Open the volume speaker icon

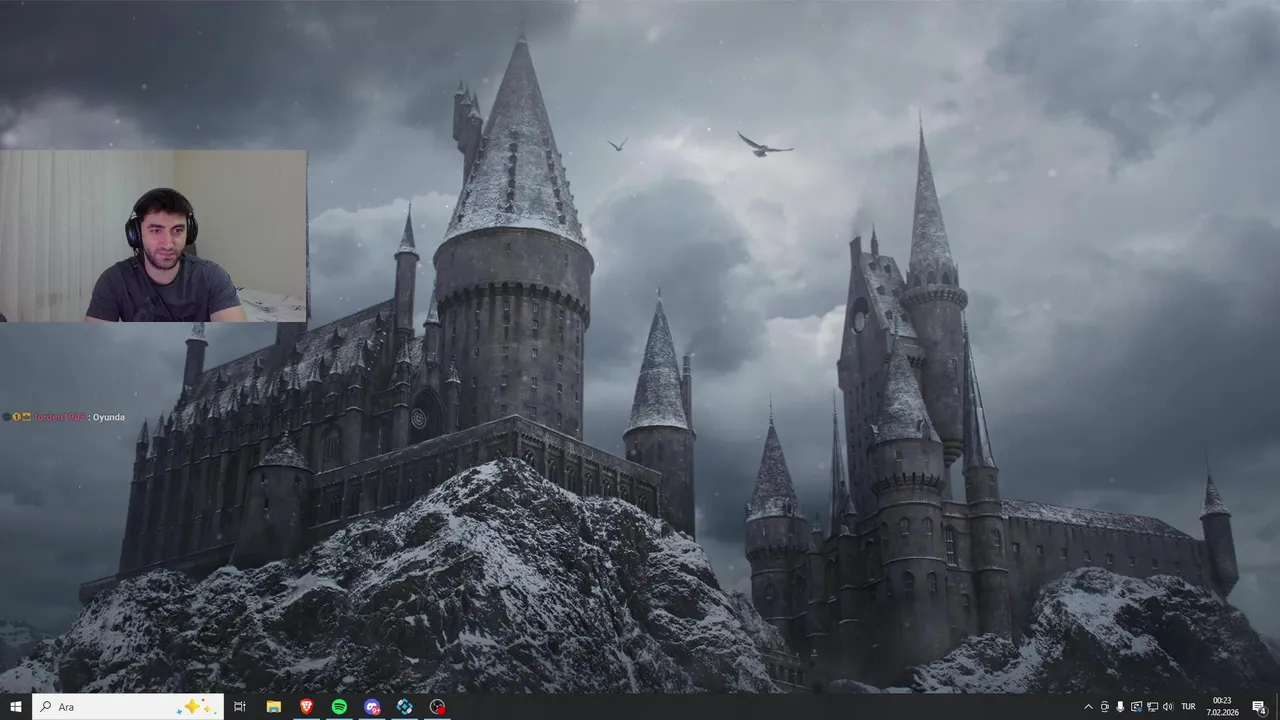[1168, 707]
